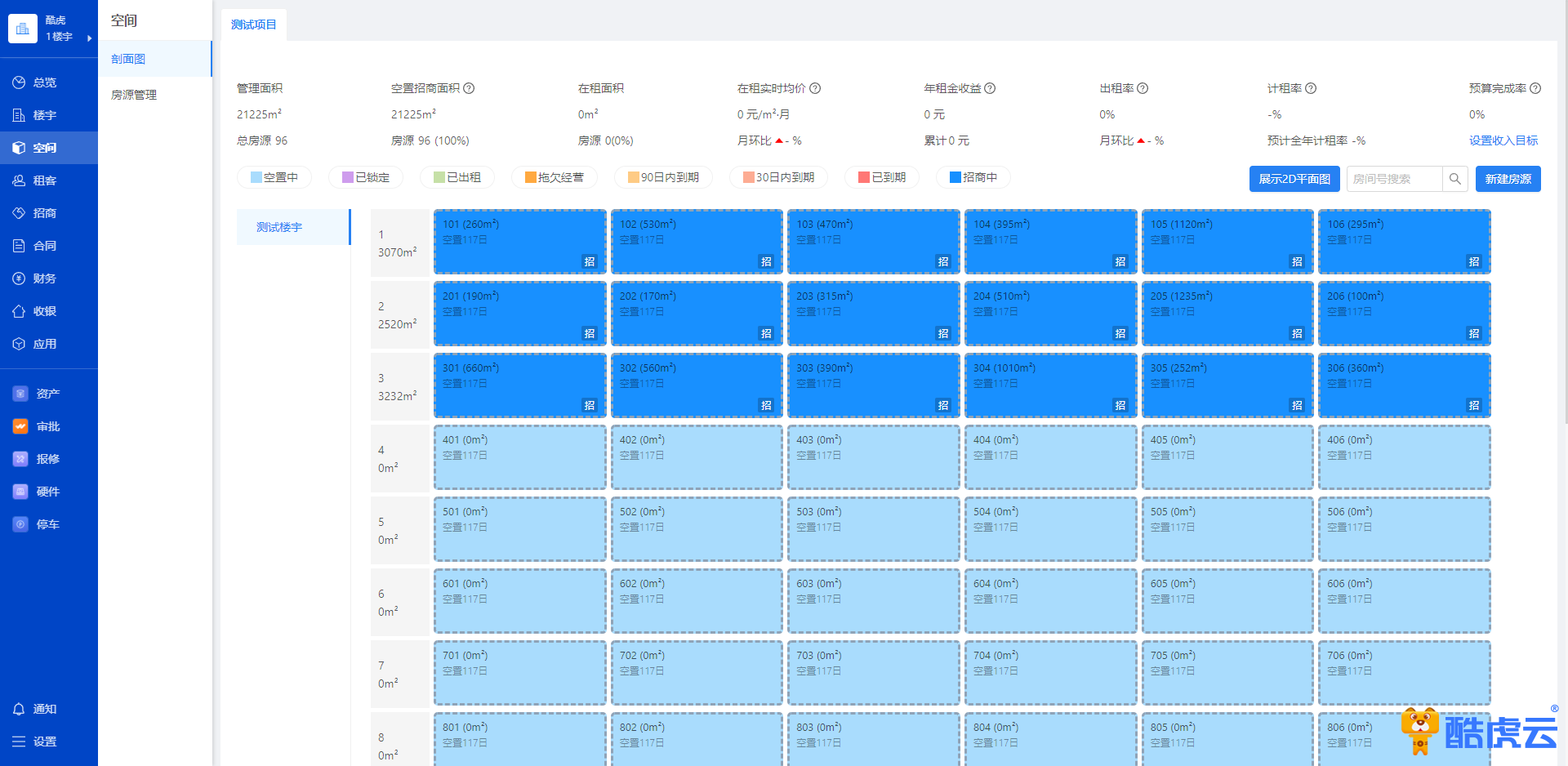The image size is (1568, 766).
Task: Select 房源管理 submenu item
Action: [x=155, y=95]
